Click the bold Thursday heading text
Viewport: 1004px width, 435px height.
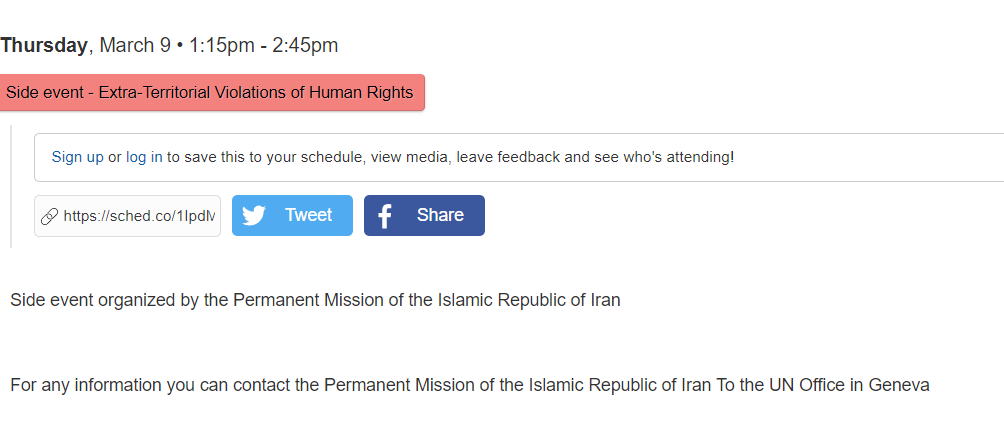point(44,45)
